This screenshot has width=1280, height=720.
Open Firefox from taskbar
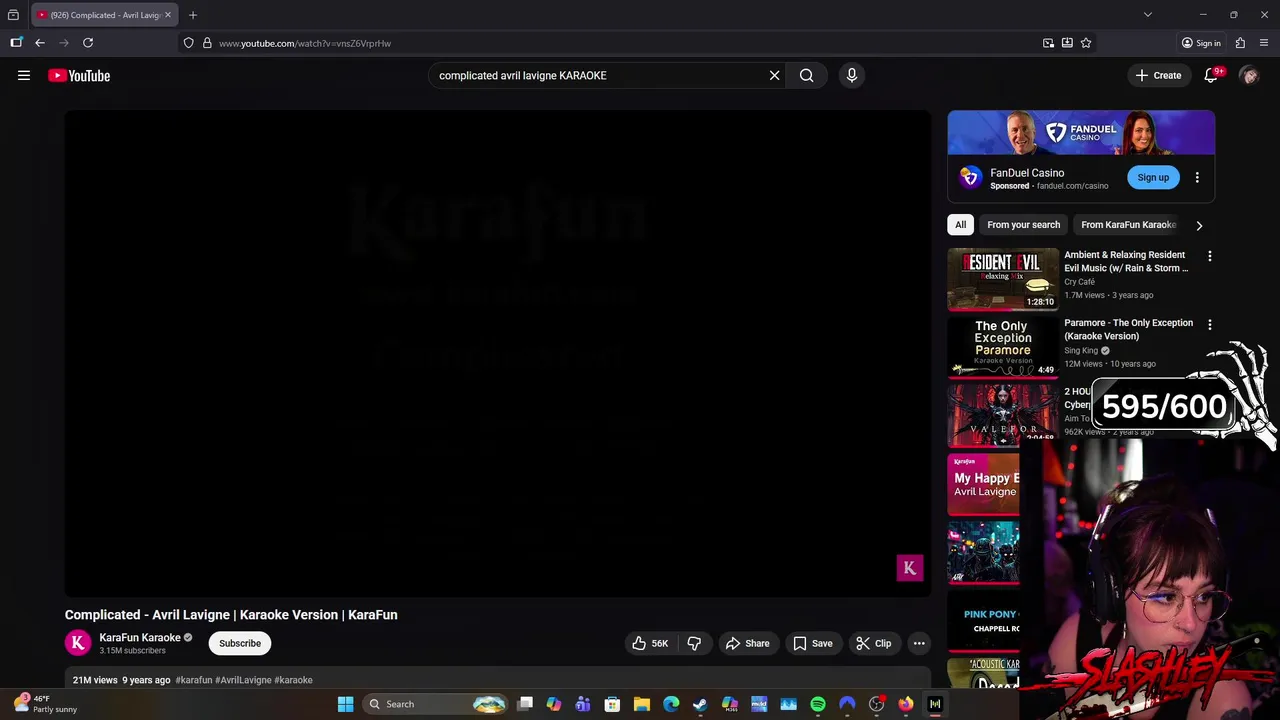906,704
